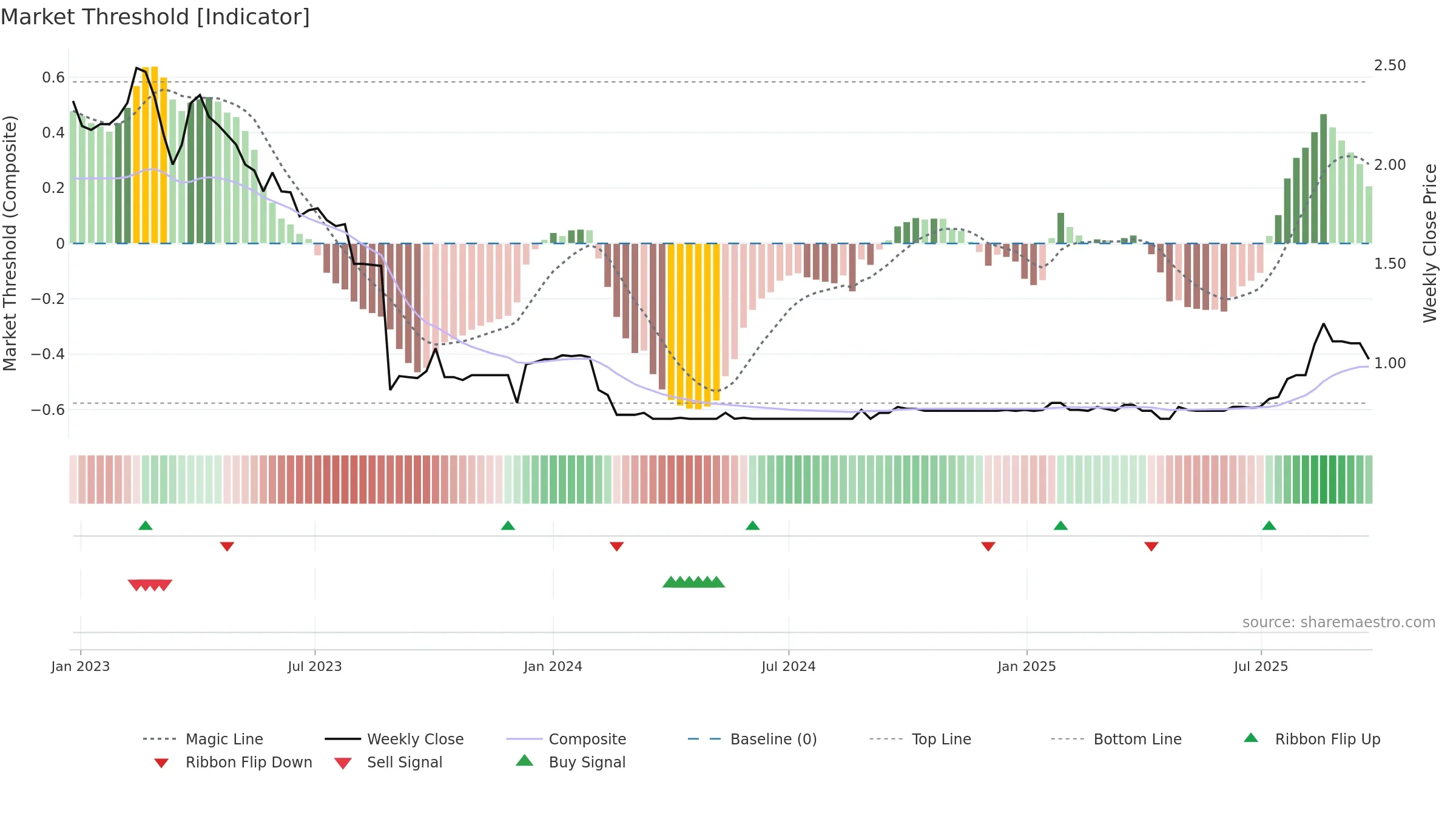Click the Weekly Close Price axis title

click(x=1430, y=243)
